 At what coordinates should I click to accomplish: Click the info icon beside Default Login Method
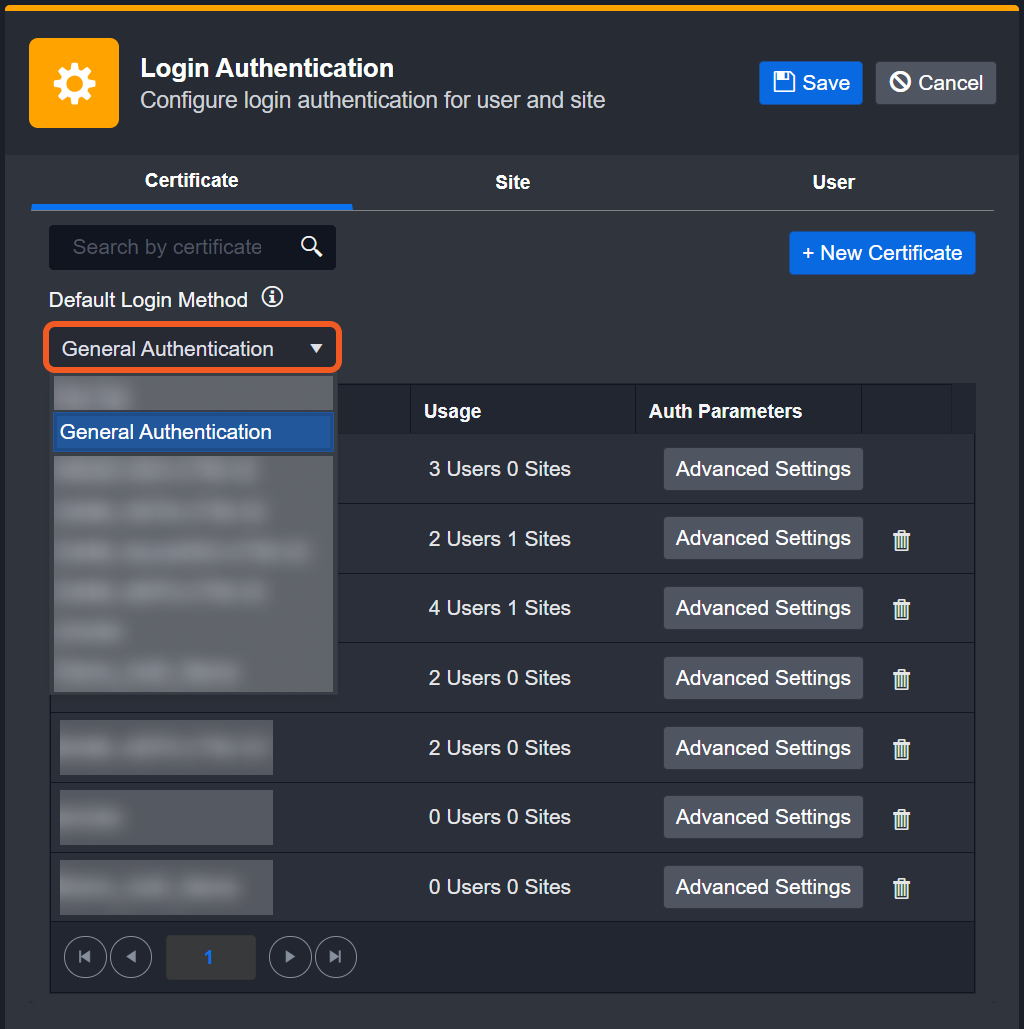[272, 298]
